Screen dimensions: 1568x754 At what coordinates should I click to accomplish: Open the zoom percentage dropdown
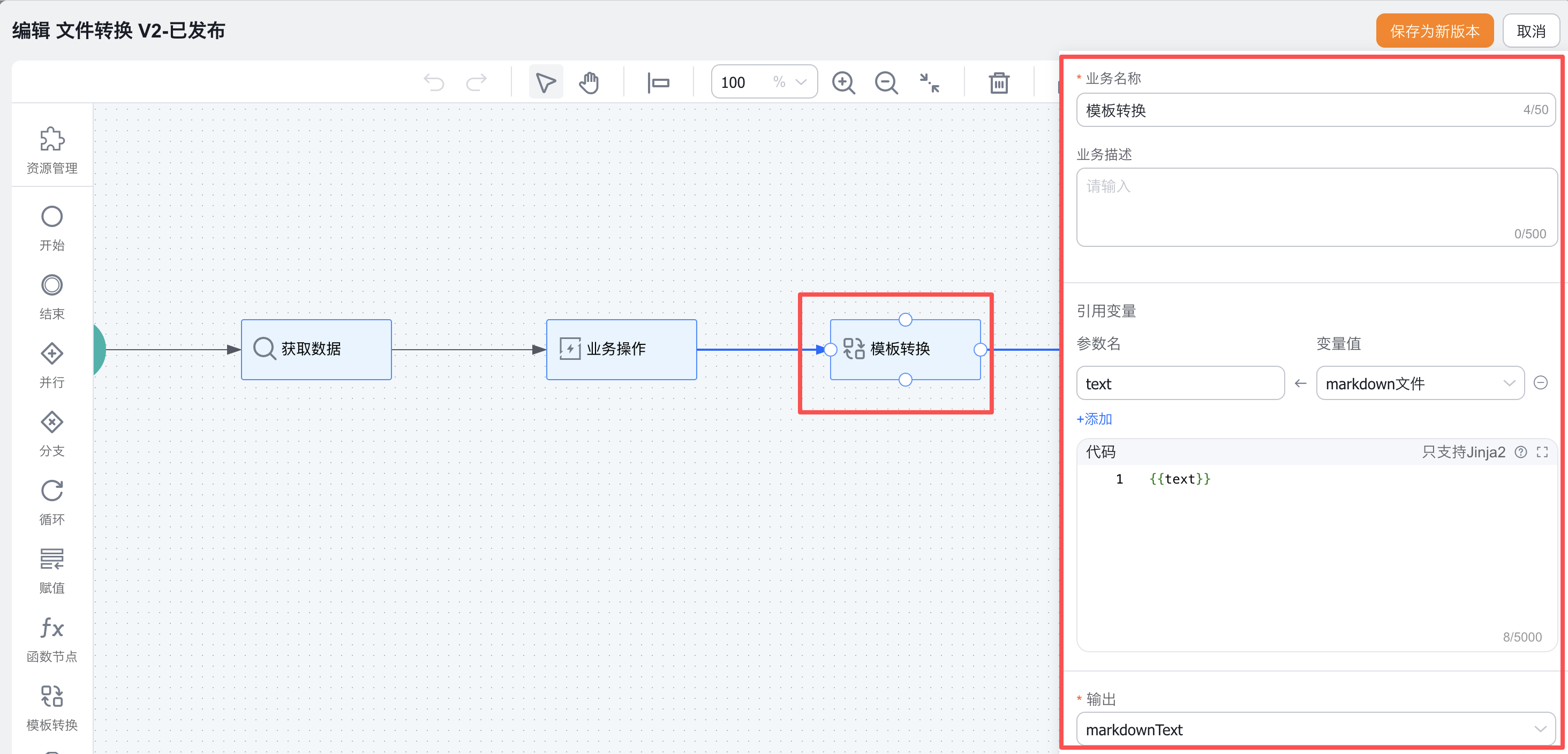coord(801,82)
